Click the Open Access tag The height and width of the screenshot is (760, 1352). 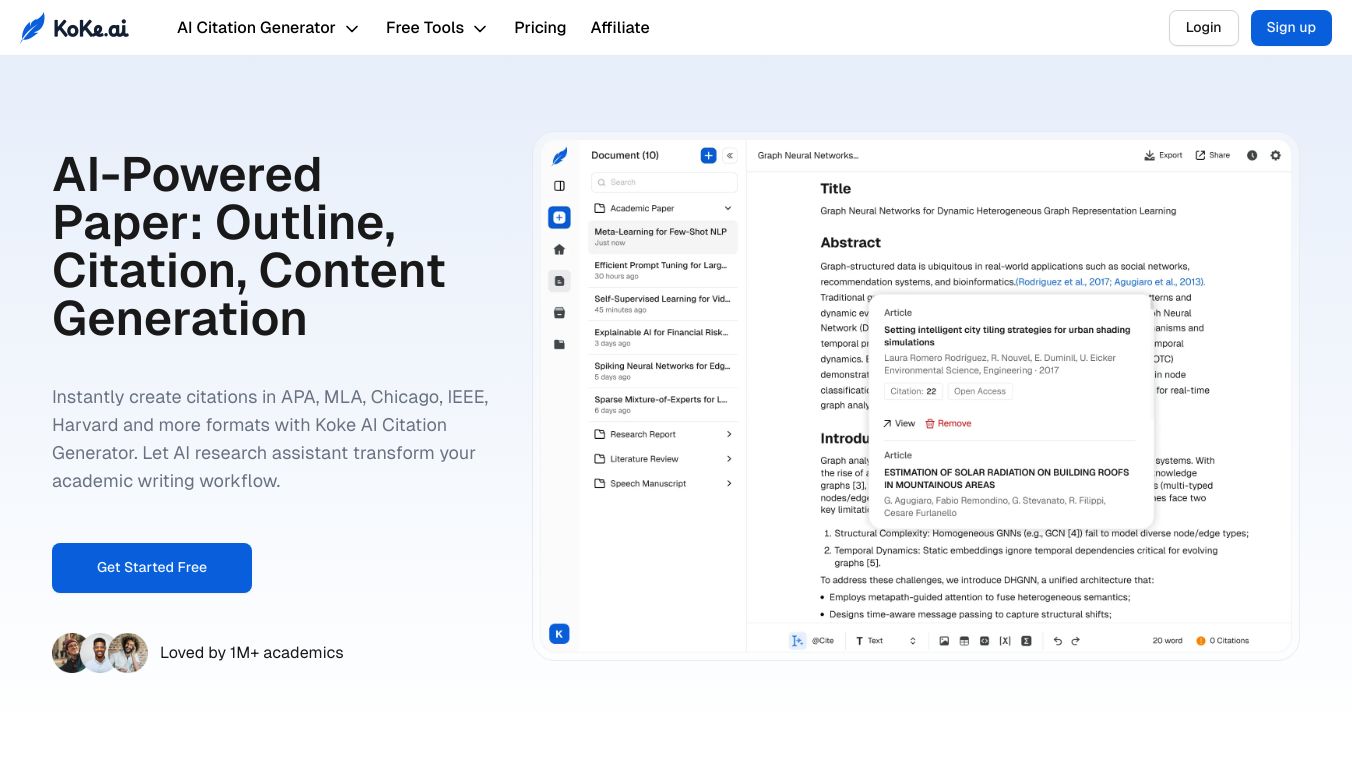coord(980,392)
